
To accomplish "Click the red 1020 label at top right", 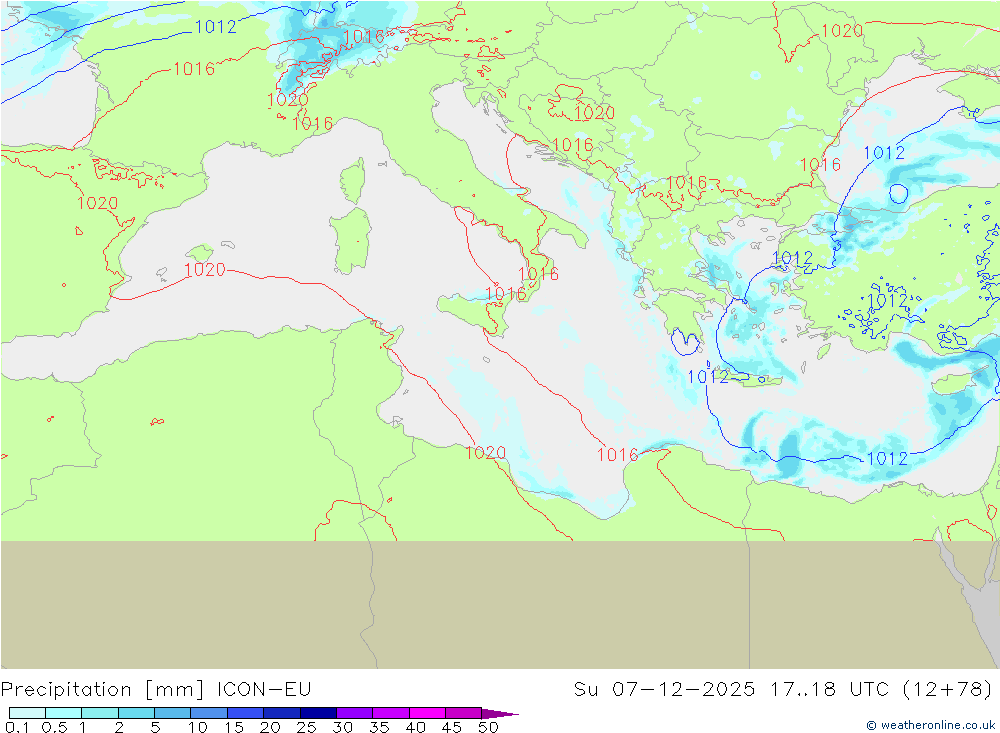I will click(x=842, y=31).
